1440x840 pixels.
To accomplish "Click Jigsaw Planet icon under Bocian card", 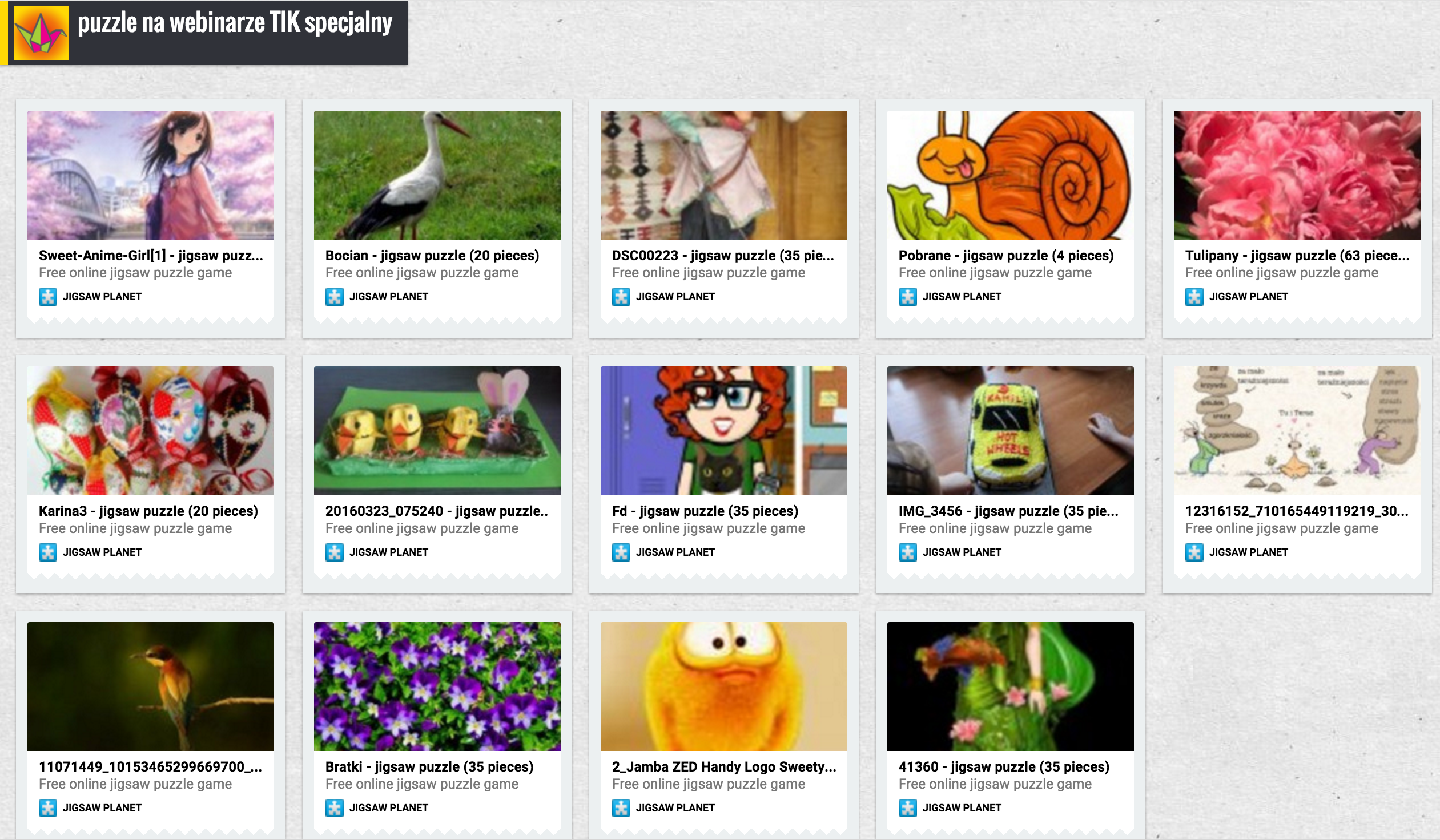I will [334, 297].
